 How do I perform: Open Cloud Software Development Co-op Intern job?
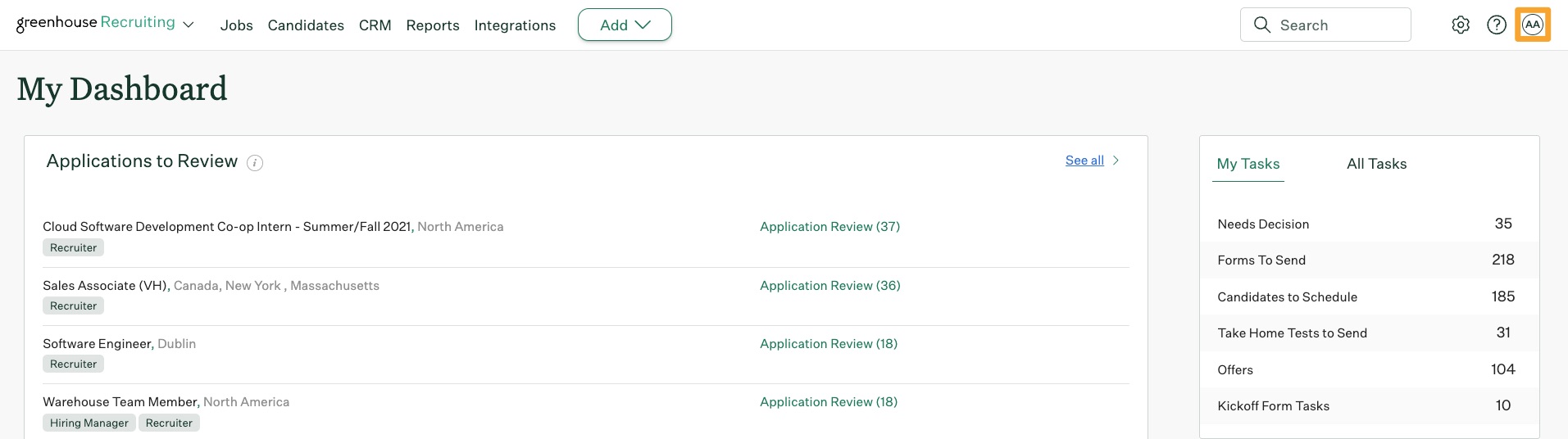click(x=227, y=227)
